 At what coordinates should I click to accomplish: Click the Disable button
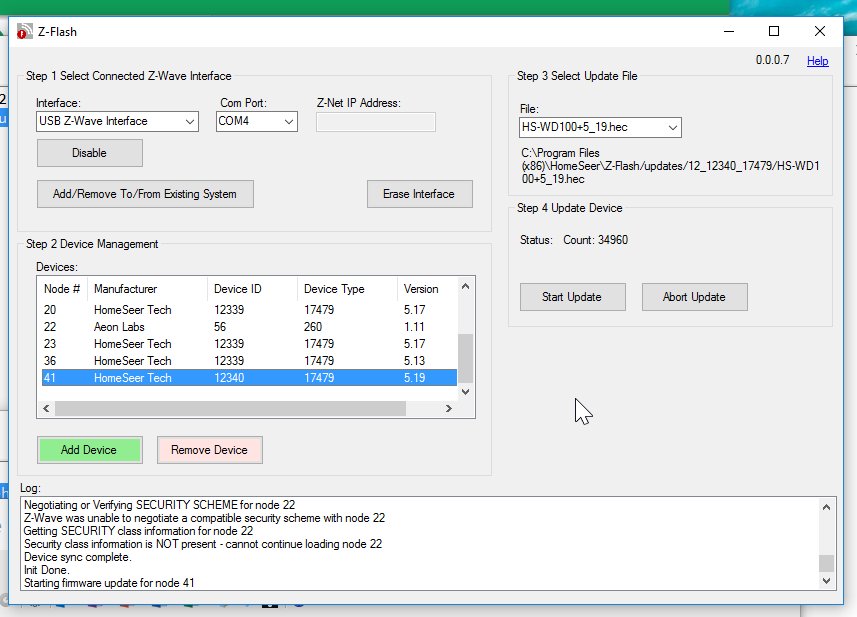click(90, 153)
